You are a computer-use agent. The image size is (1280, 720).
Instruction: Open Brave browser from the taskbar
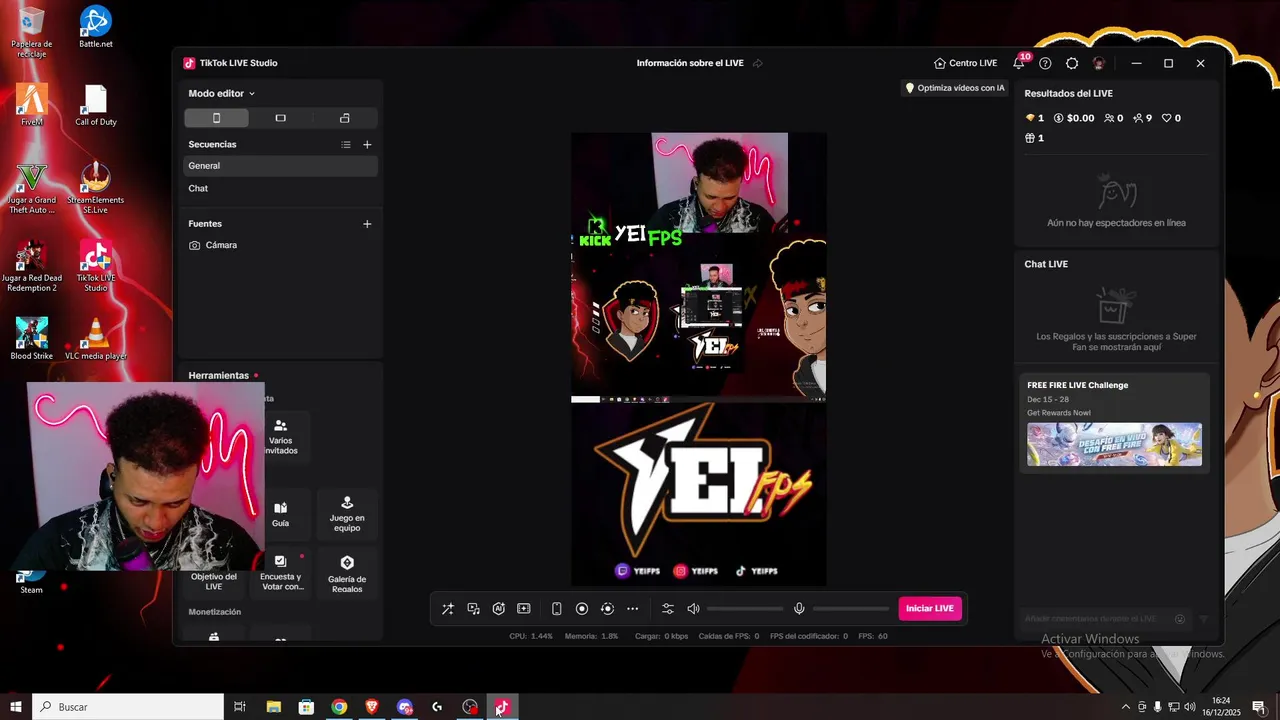pos(372,707)
